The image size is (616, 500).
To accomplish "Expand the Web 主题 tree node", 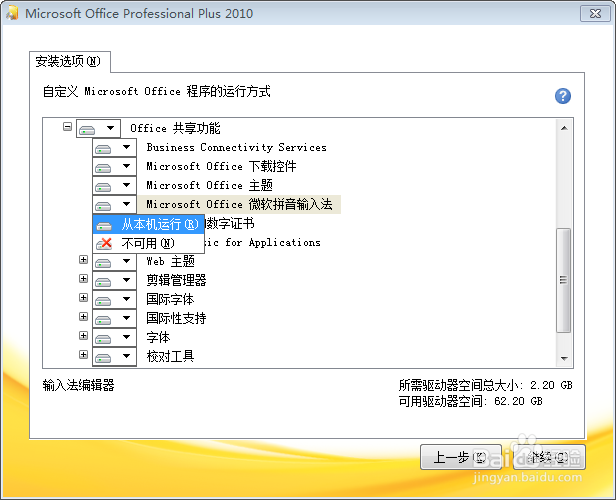I will [83, 260].
